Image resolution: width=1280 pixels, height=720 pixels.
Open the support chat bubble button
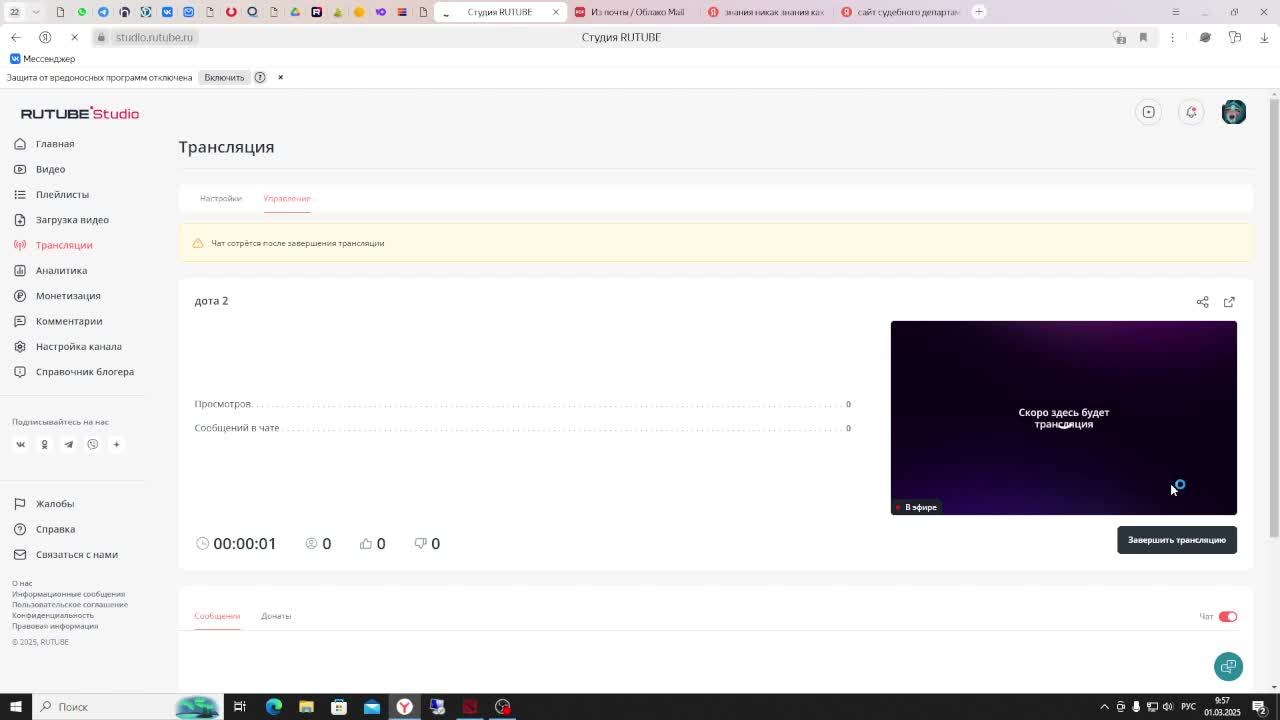click(1228, 666)
